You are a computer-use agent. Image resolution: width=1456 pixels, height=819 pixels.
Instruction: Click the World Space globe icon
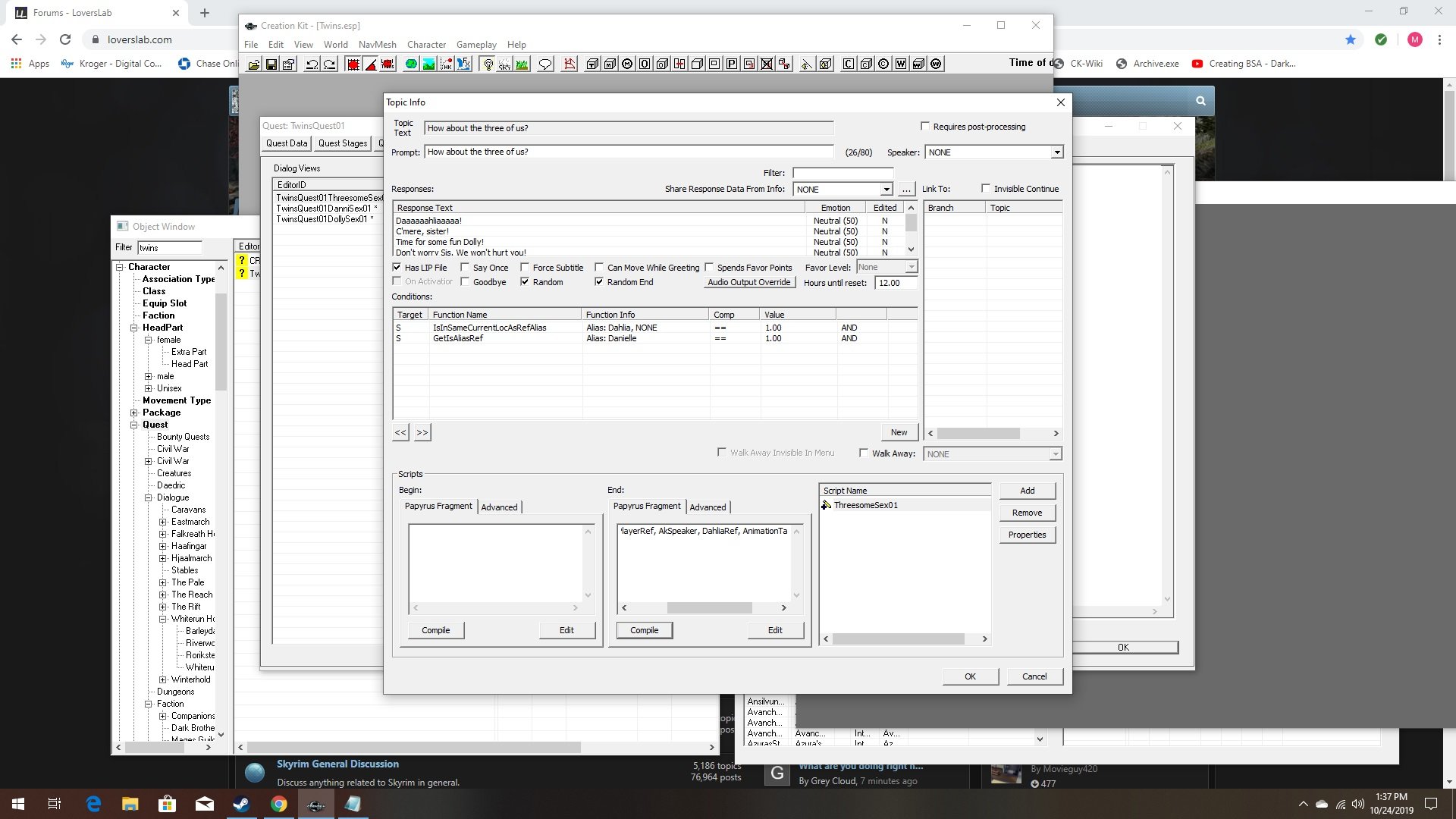(x=411, y=64)
